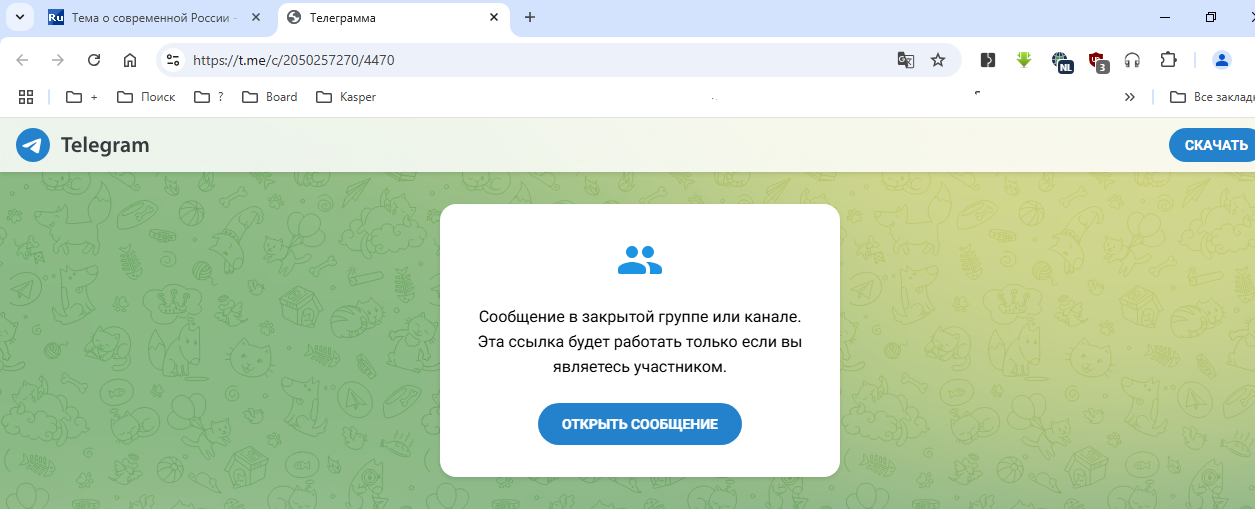This screenshot has height=509, width=1255.
Task: Open the Extensions puzzle-piece menu
Action: 1168,60
